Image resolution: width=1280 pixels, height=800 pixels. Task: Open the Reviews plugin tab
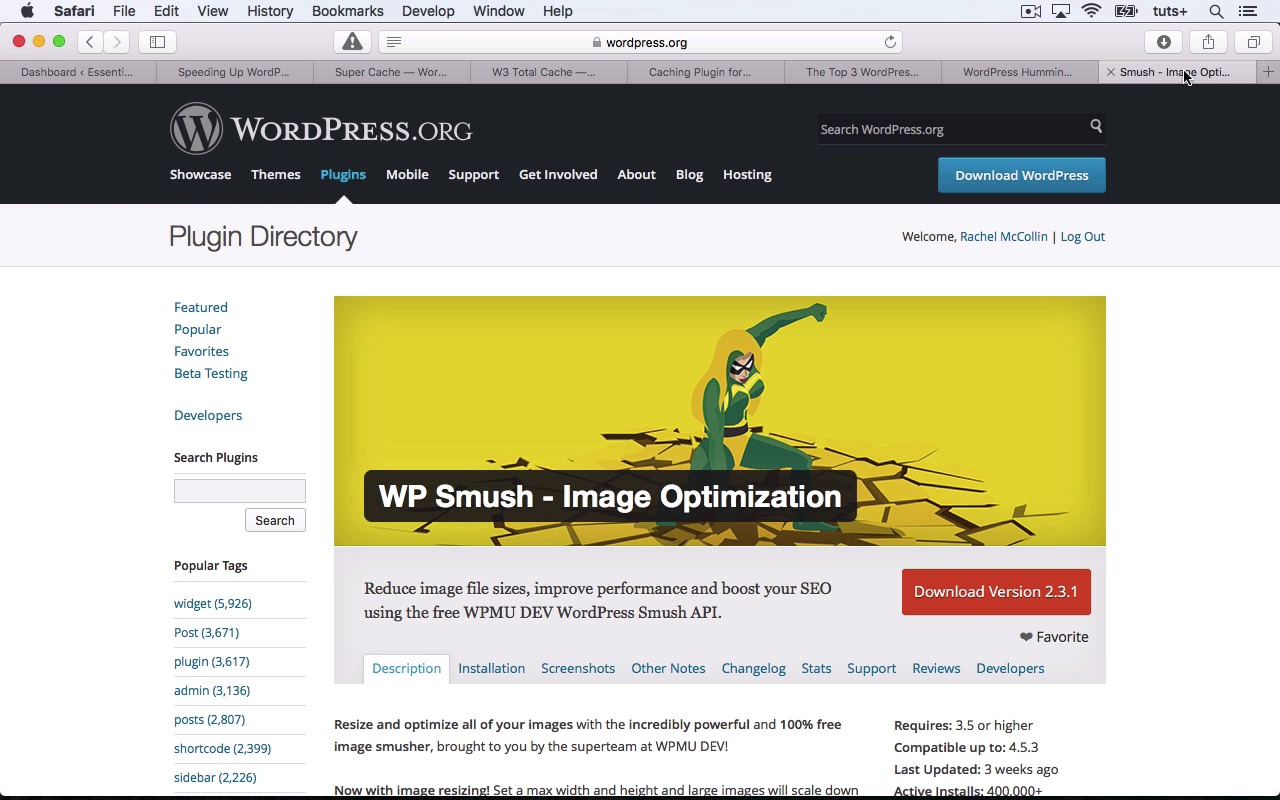936,668
